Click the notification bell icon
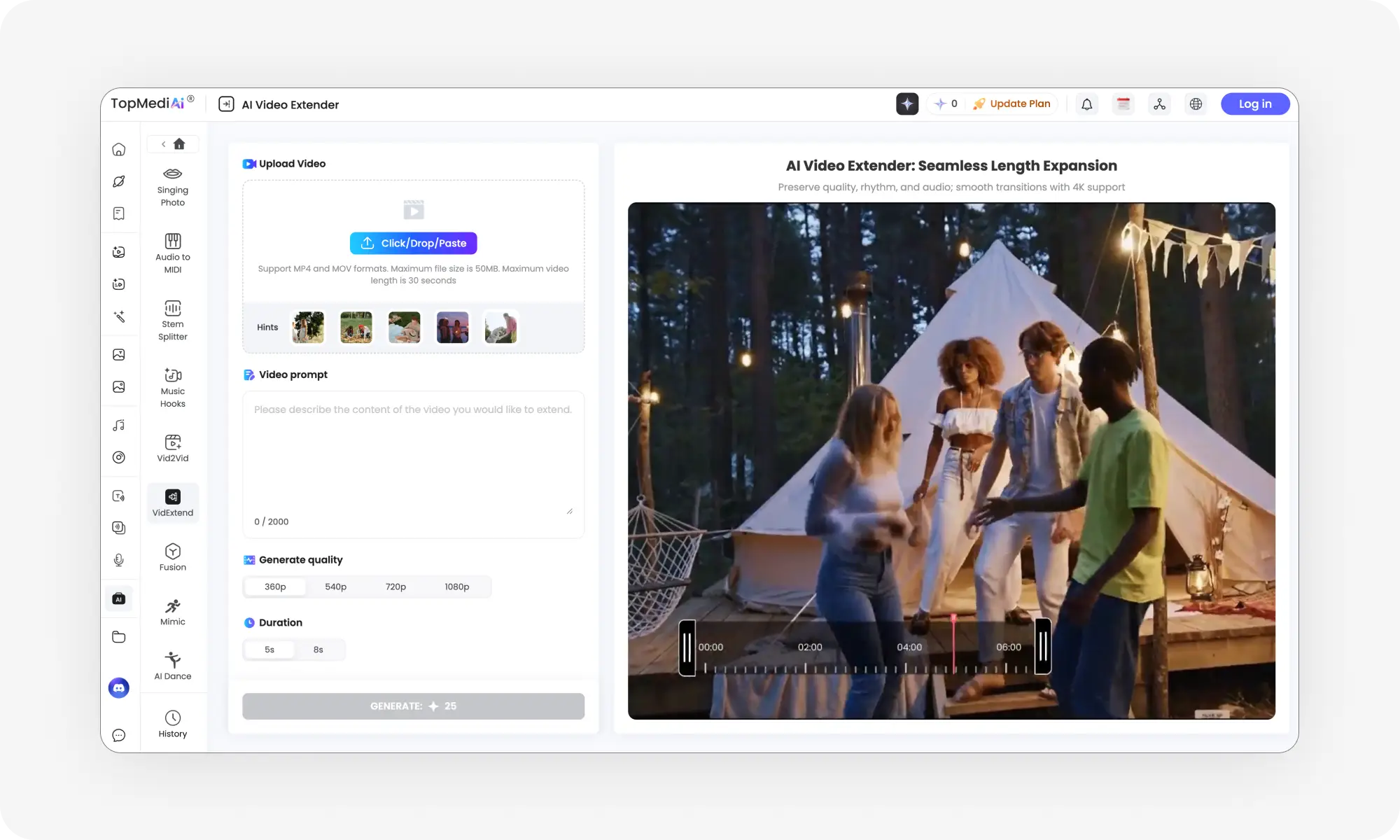 coord(1086,104)
